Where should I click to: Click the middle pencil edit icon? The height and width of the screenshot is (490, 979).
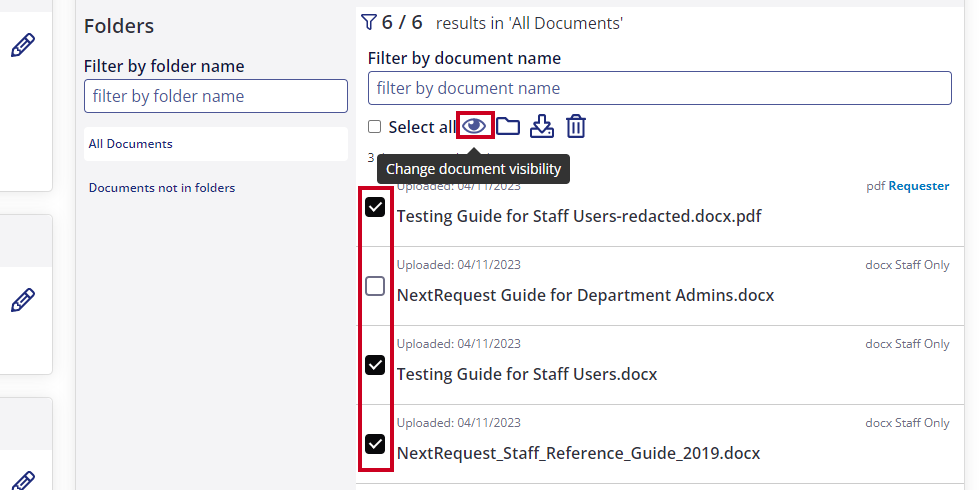(23, 300)
